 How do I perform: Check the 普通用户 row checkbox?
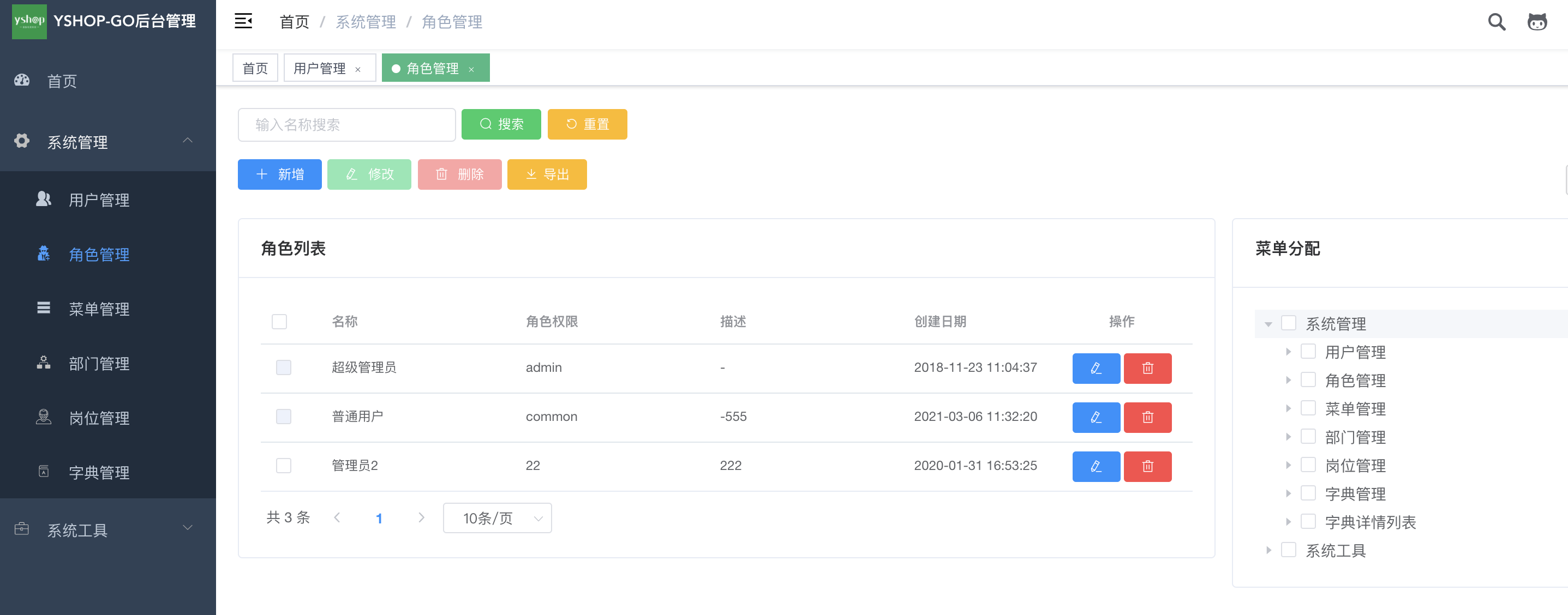click(x=284, y=417)
